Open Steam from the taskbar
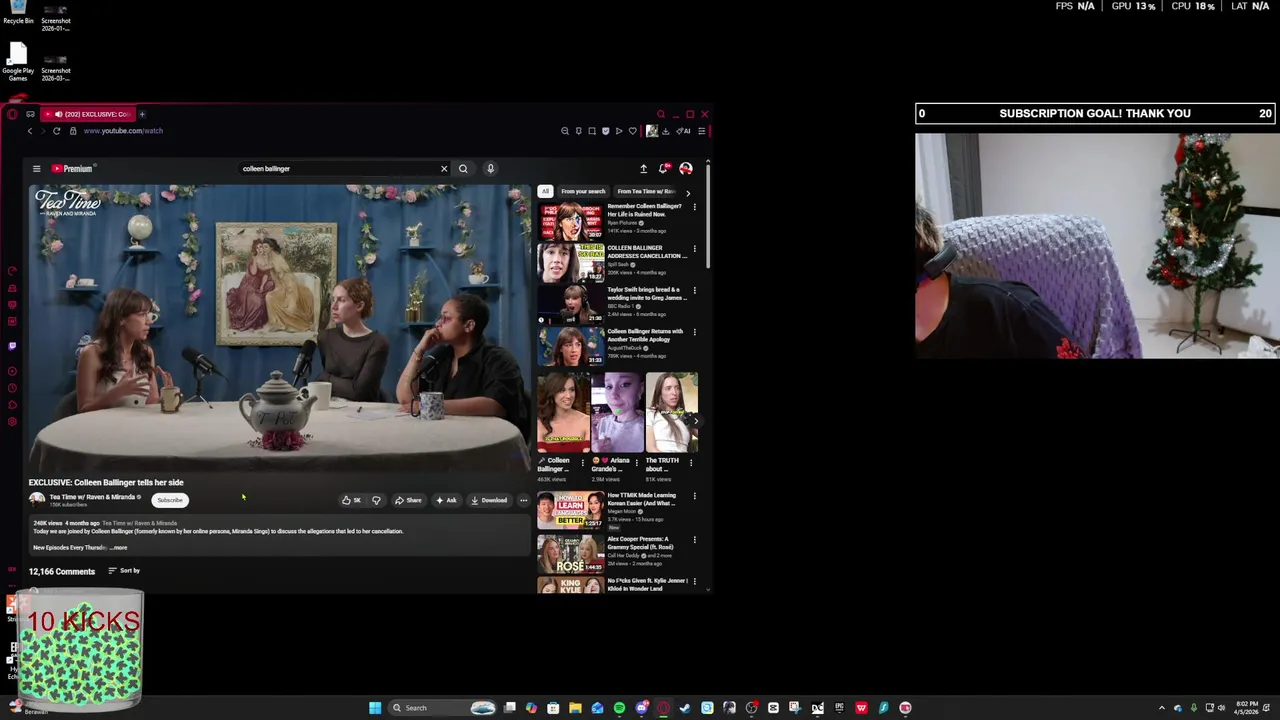This screenshot has height=720, width=1280. tap(684, 708)
